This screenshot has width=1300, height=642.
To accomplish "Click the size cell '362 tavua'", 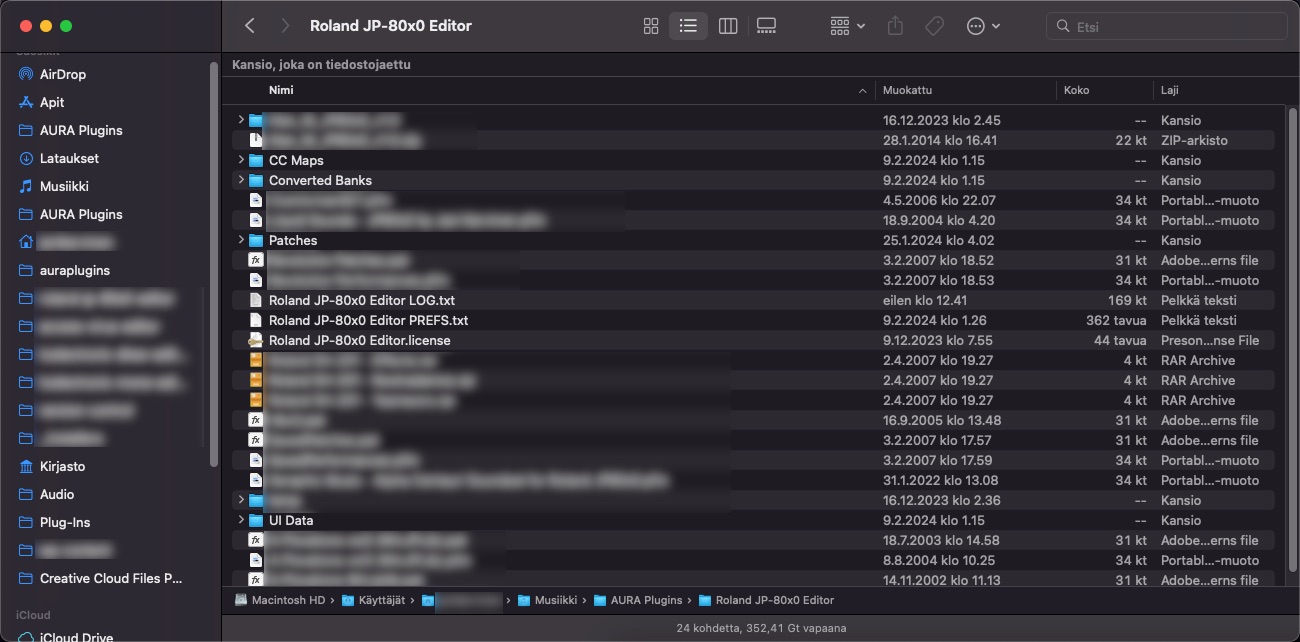I will 1116,320.
